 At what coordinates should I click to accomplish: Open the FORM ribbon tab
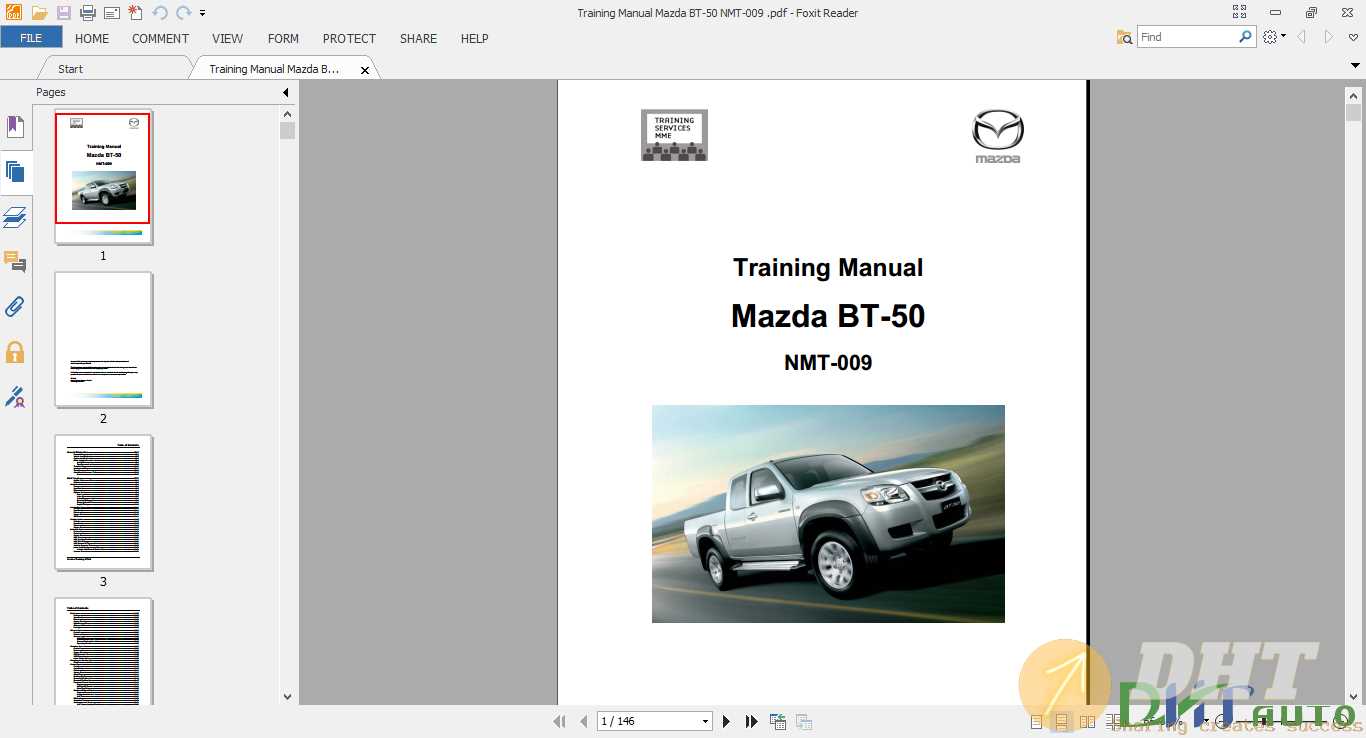283,38
